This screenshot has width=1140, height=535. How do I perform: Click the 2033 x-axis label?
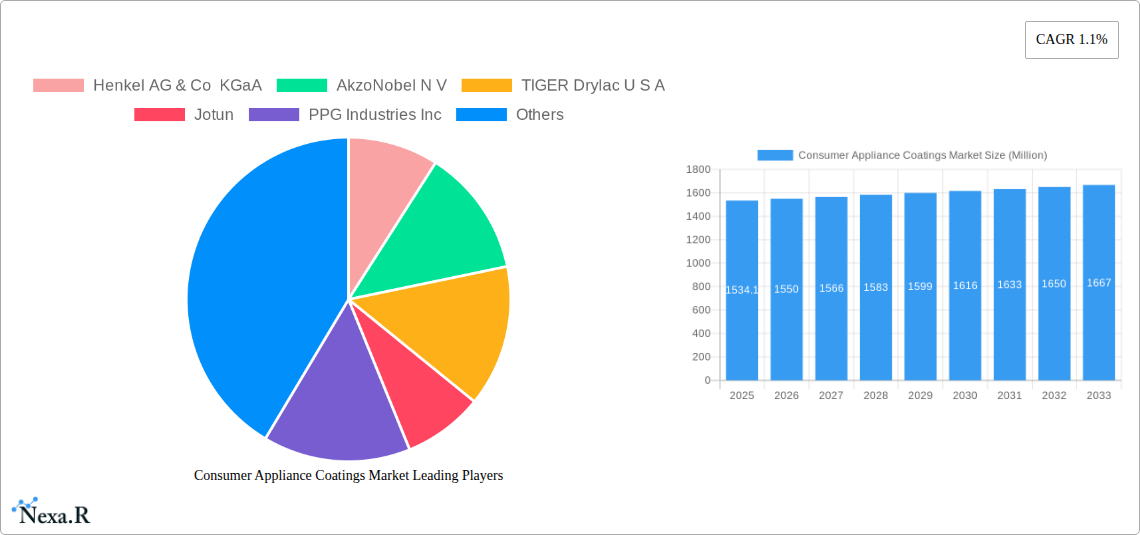click(1099, 395)
